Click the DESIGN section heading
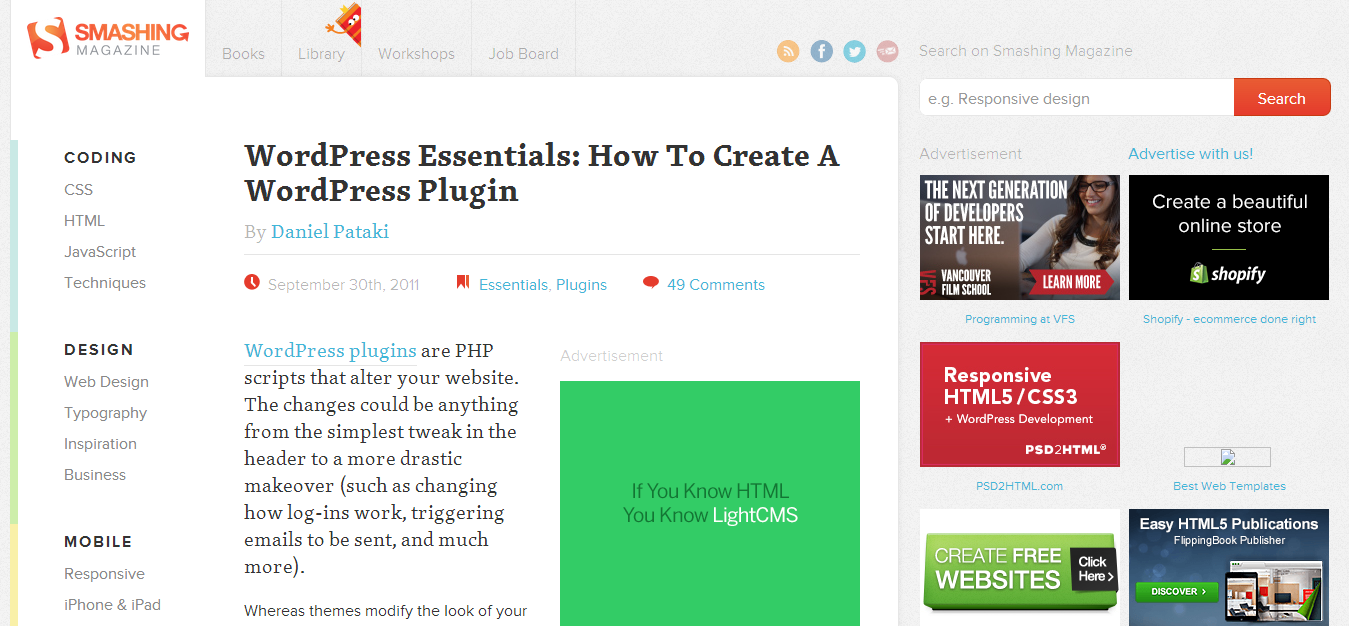The height and width of the screenshot is (626, 1349). coord(98,350)
